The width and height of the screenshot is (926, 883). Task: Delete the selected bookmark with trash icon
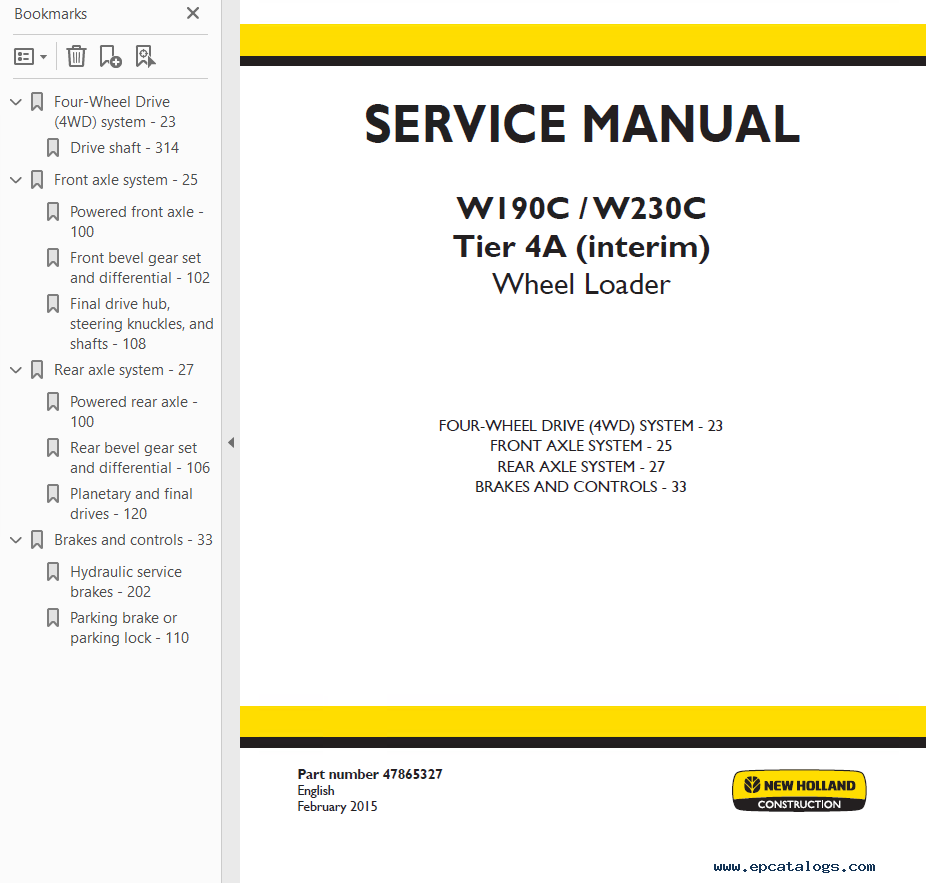76,57
